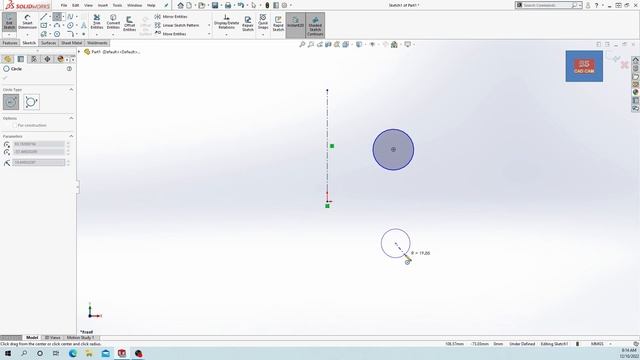Open the Motion Study 1 bottom tab

pos(80,338)
